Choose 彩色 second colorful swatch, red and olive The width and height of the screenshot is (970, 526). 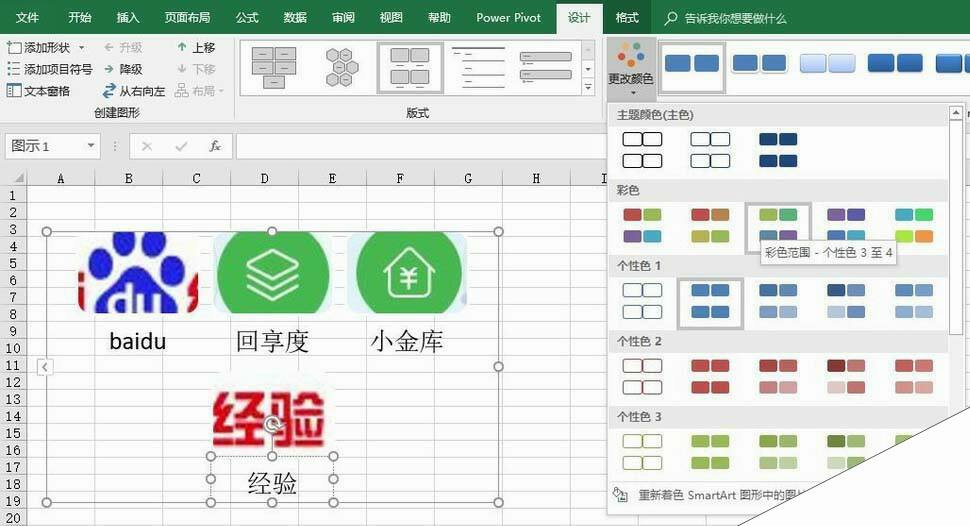710,225
